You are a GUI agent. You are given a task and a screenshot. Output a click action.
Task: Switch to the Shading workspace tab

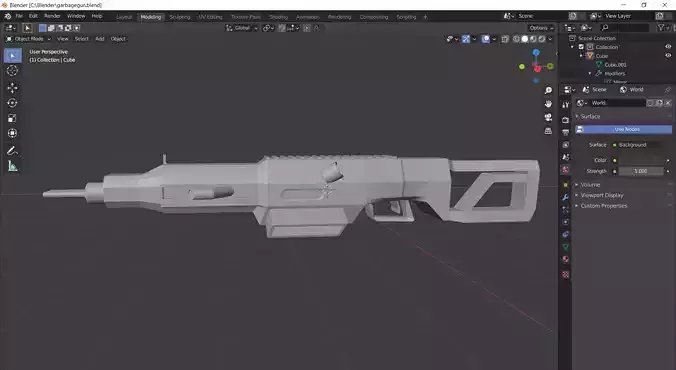tap(278, 17)
